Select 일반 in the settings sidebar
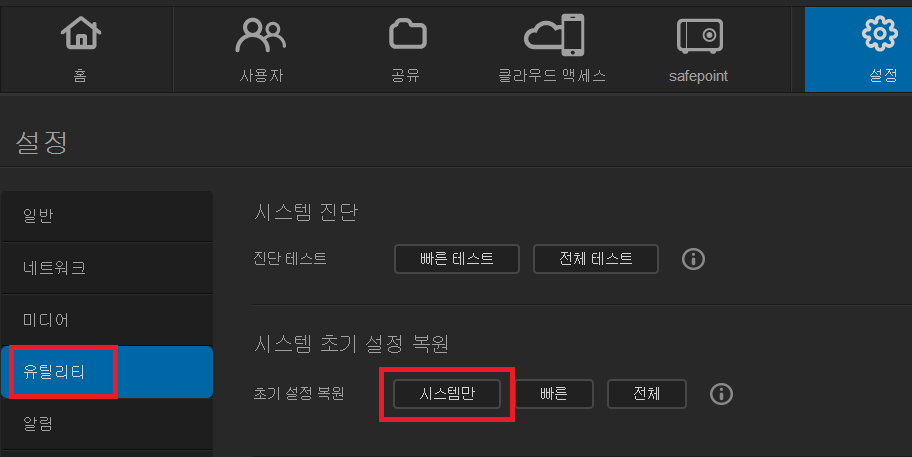 [107, 216]
